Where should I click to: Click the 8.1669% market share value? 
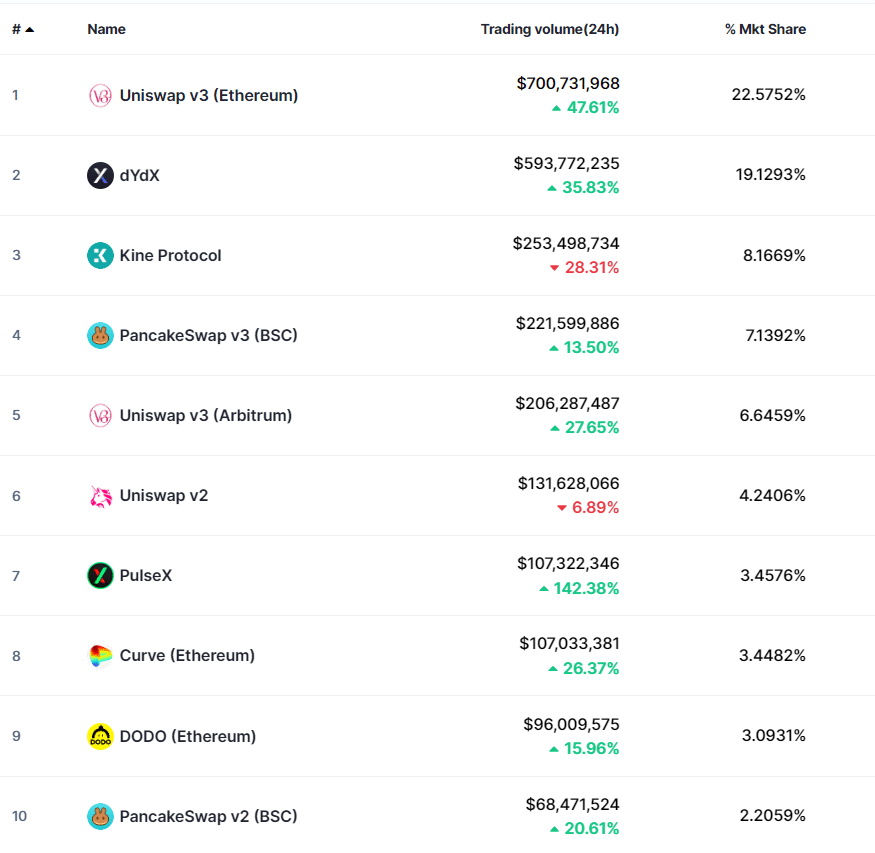775,256
